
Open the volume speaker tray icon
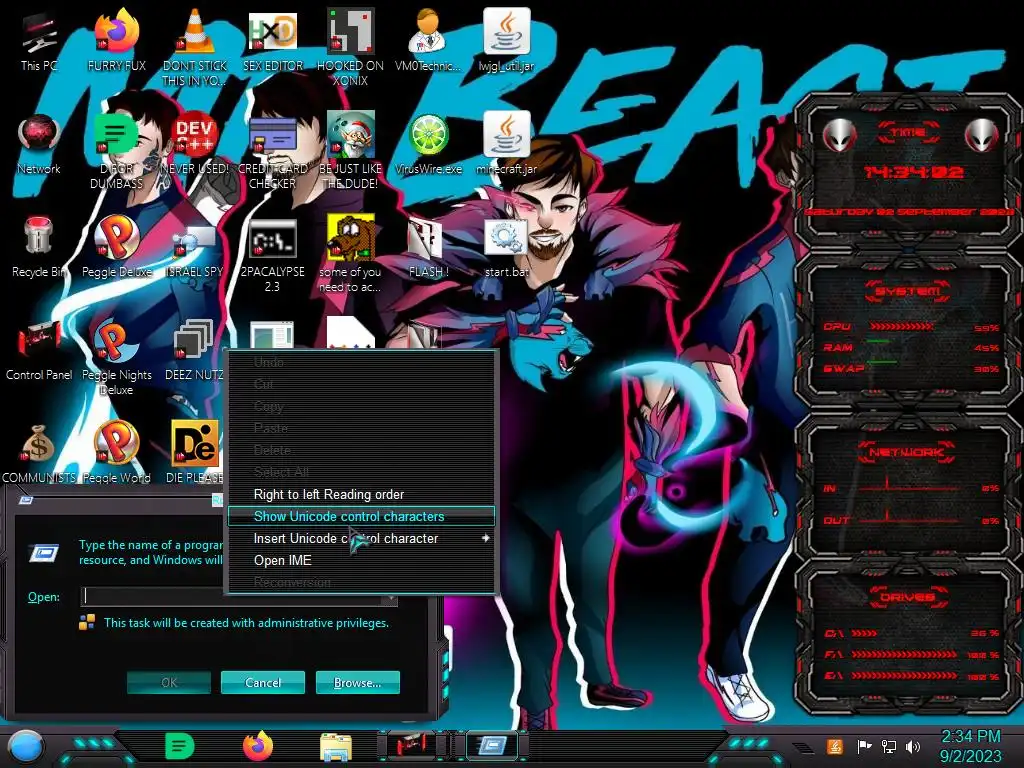pos(913,746)
